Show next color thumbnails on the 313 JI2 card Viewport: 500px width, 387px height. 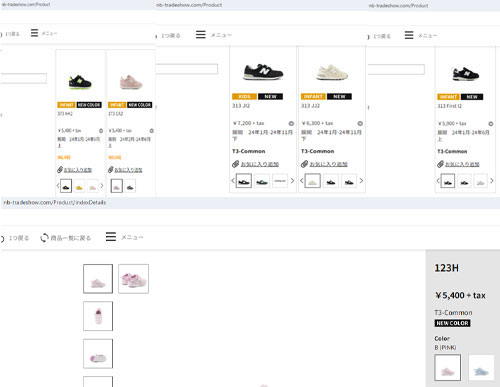click(292, 181)
